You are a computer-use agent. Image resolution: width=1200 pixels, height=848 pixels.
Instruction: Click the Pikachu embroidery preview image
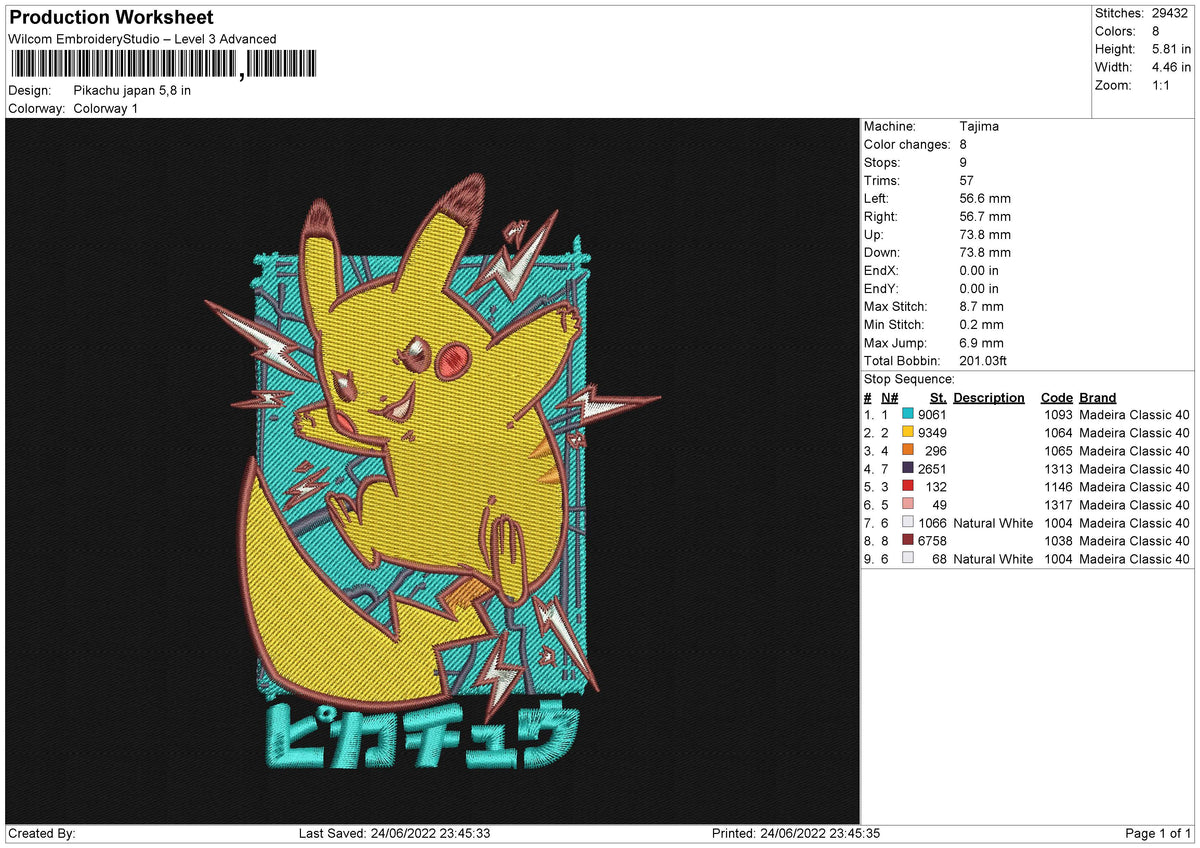tap(420, 460)
